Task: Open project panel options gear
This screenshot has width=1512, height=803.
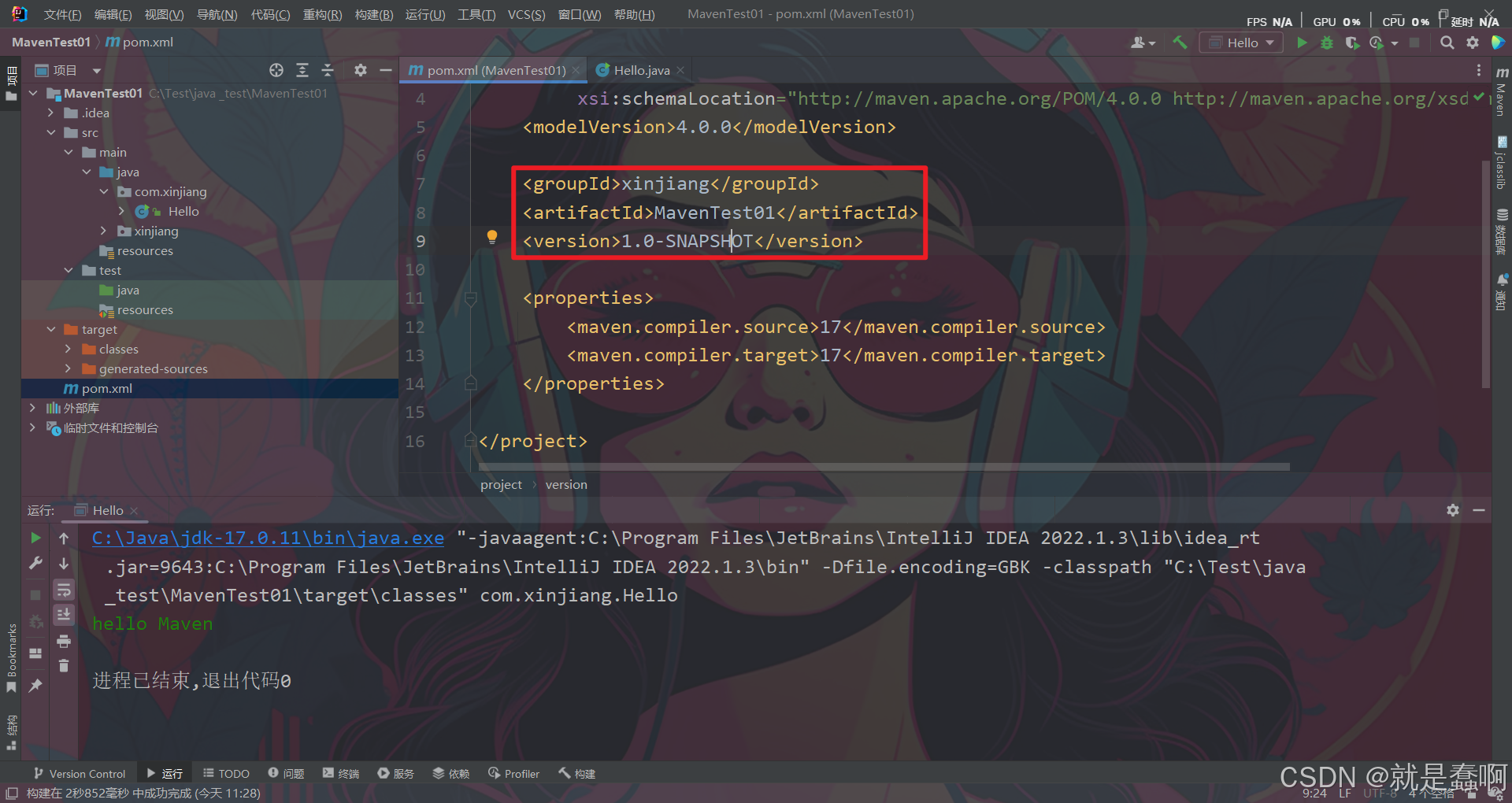Action: coord(361,70)
